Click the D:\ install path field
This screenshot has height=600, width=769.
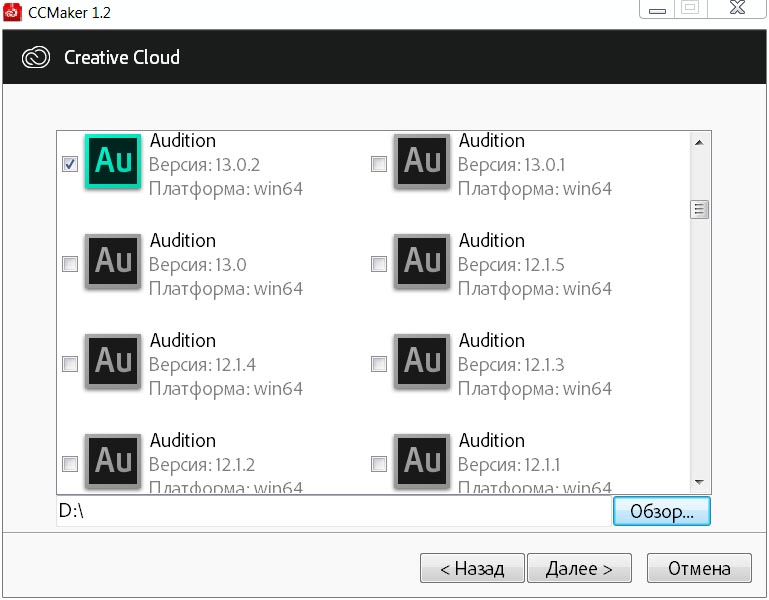(x=334, y=511)
